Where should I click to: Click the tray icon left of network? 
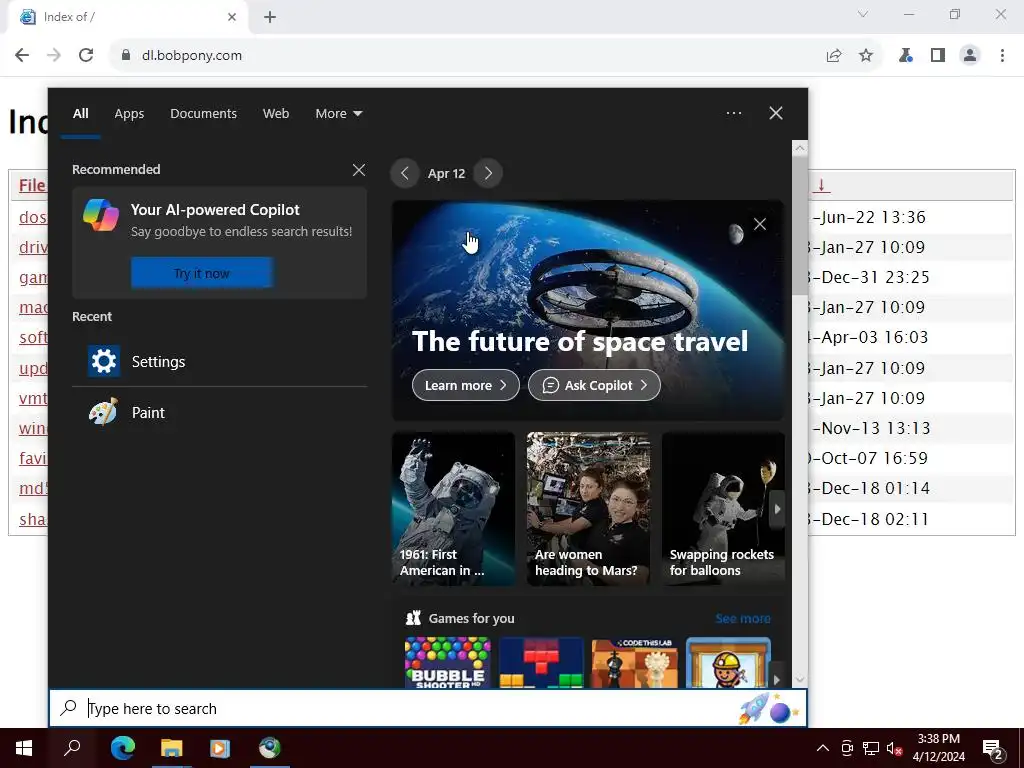847,748
